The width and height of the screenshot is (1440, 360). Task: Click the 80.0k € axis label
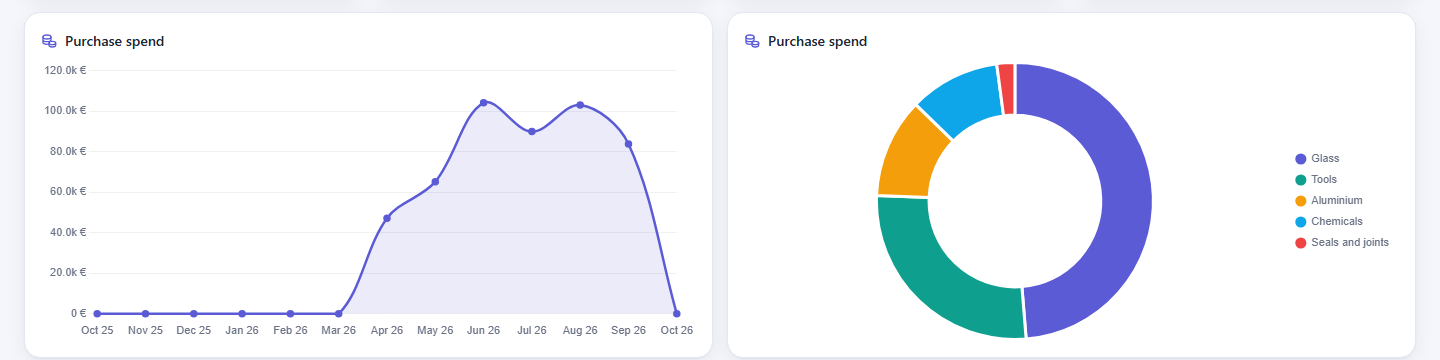click(x=68, y=151)
